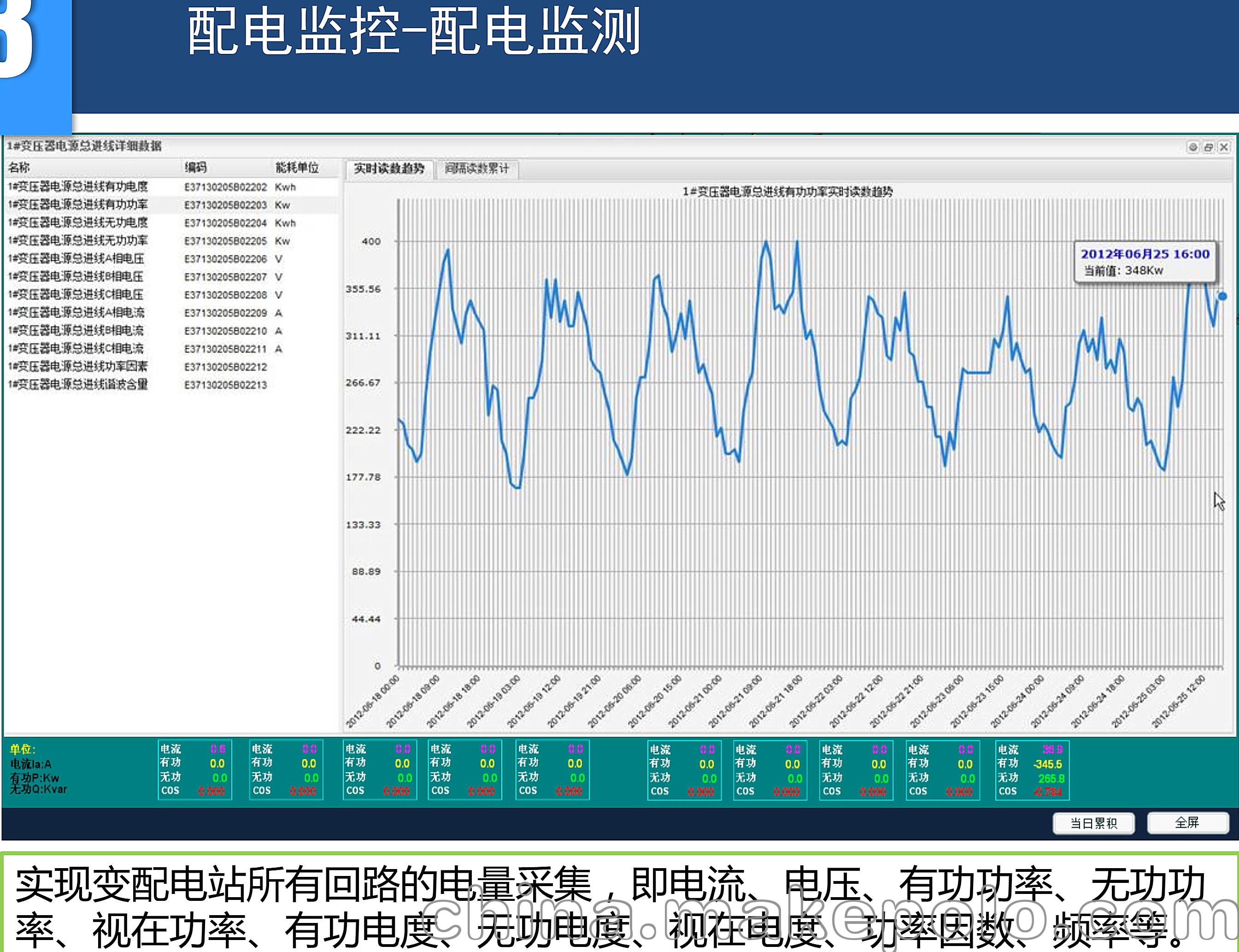Click the data box showing 电流 0.6
The image size is (1239, 952).
pyautogui.click(x=195, y=770)
